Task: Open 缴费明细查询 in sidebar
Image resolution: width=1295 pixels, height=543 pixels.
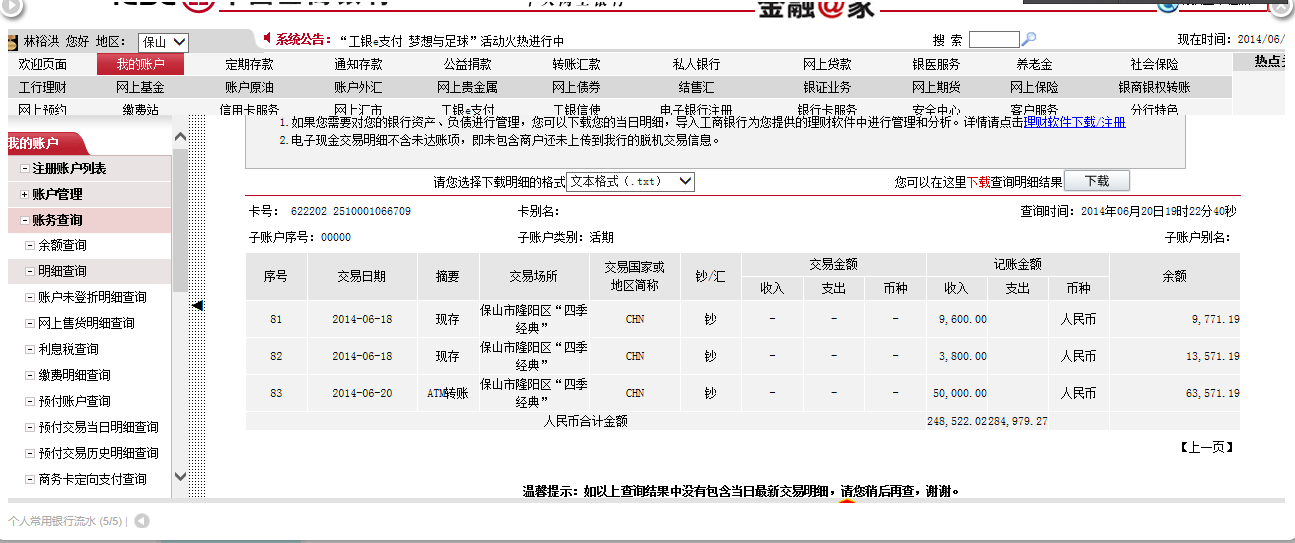Action: pos(74,375)
